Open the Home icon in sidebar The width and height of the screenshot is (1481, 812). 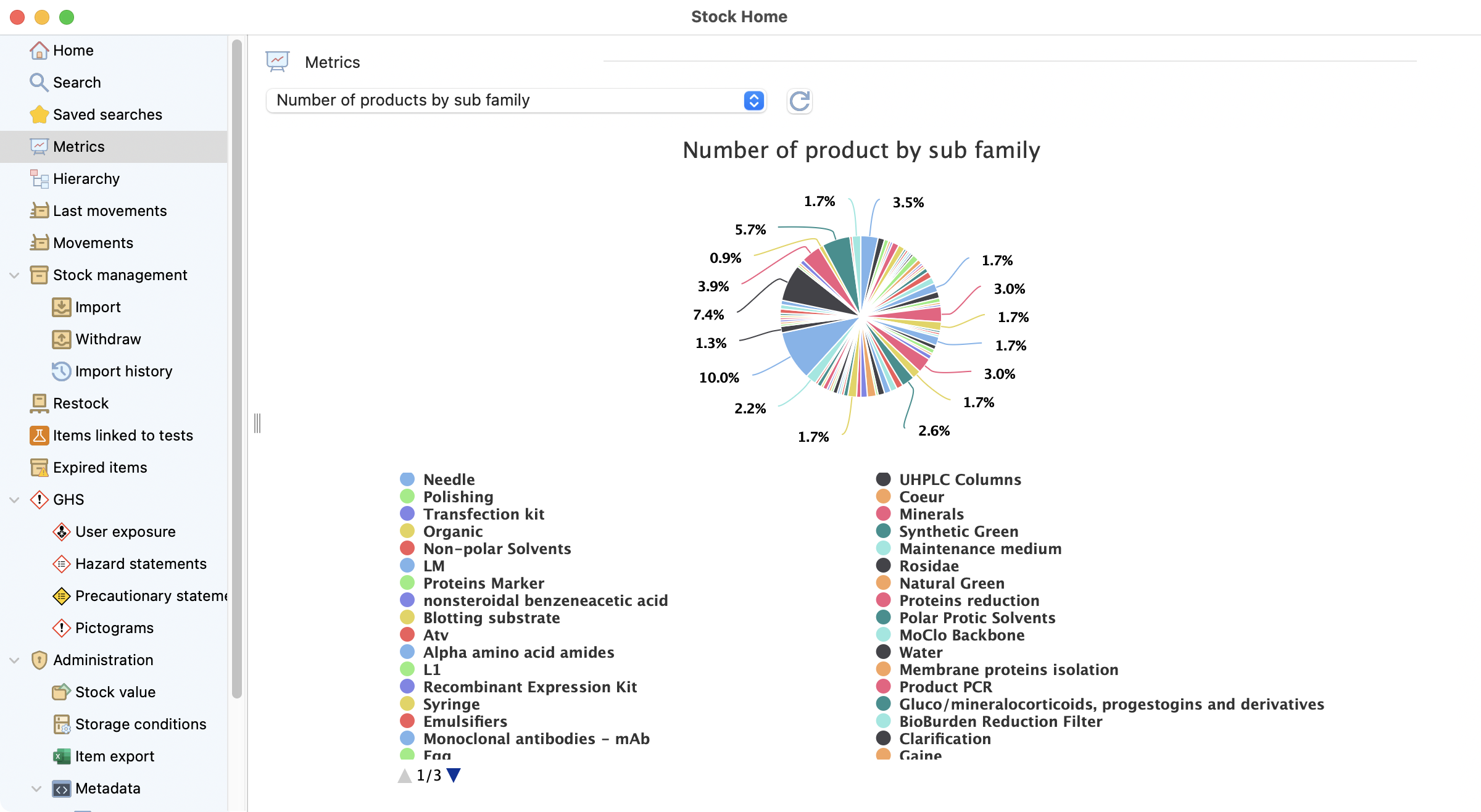click(x=39, y=51)
